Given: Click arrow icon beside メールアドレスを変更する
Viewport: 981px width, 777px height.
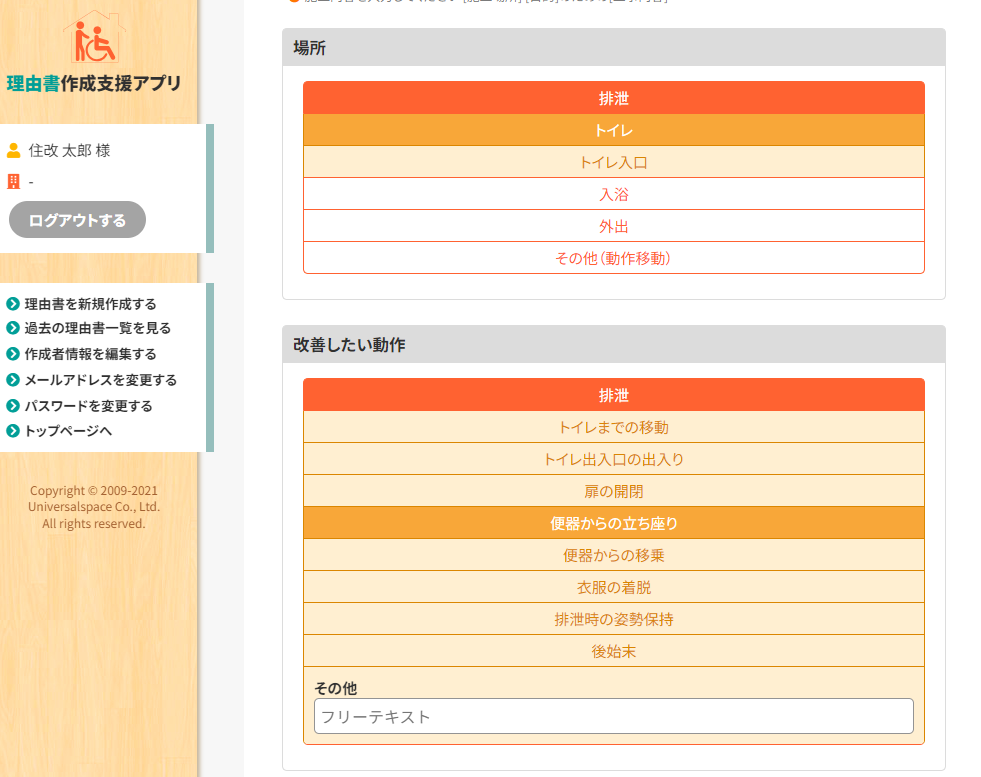Looking at the screenshot, I should [13, 380].
